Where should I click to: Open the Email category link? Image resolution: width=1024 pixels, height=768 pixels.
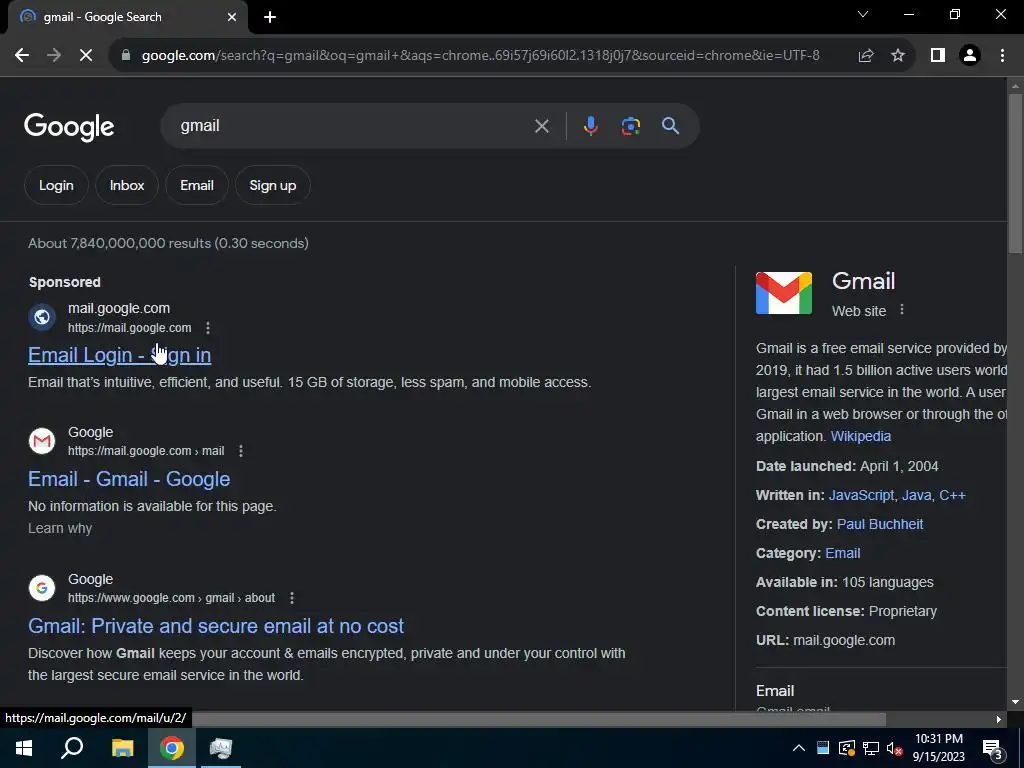click(842, 553)
